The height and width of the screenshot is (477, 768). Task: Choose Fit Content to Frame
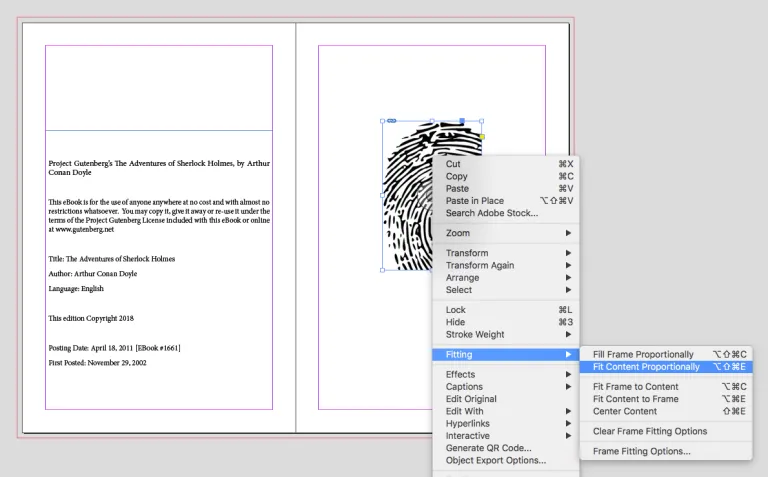click(666, 399)
